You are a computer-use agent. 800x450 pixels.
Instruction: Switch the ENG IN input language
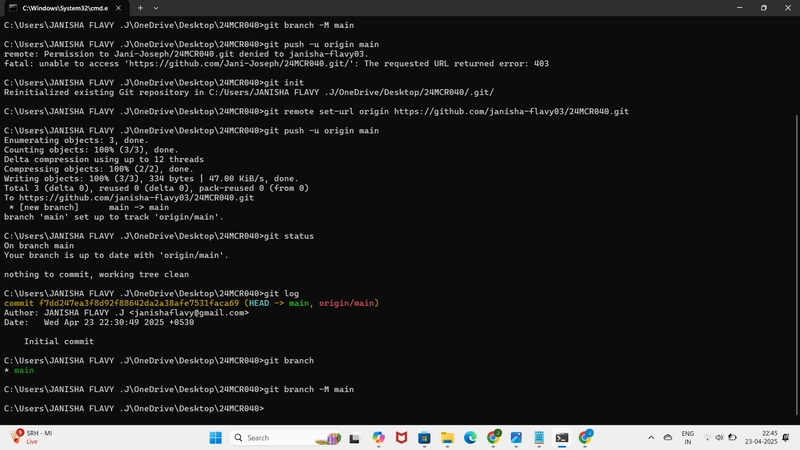[688, 438]
